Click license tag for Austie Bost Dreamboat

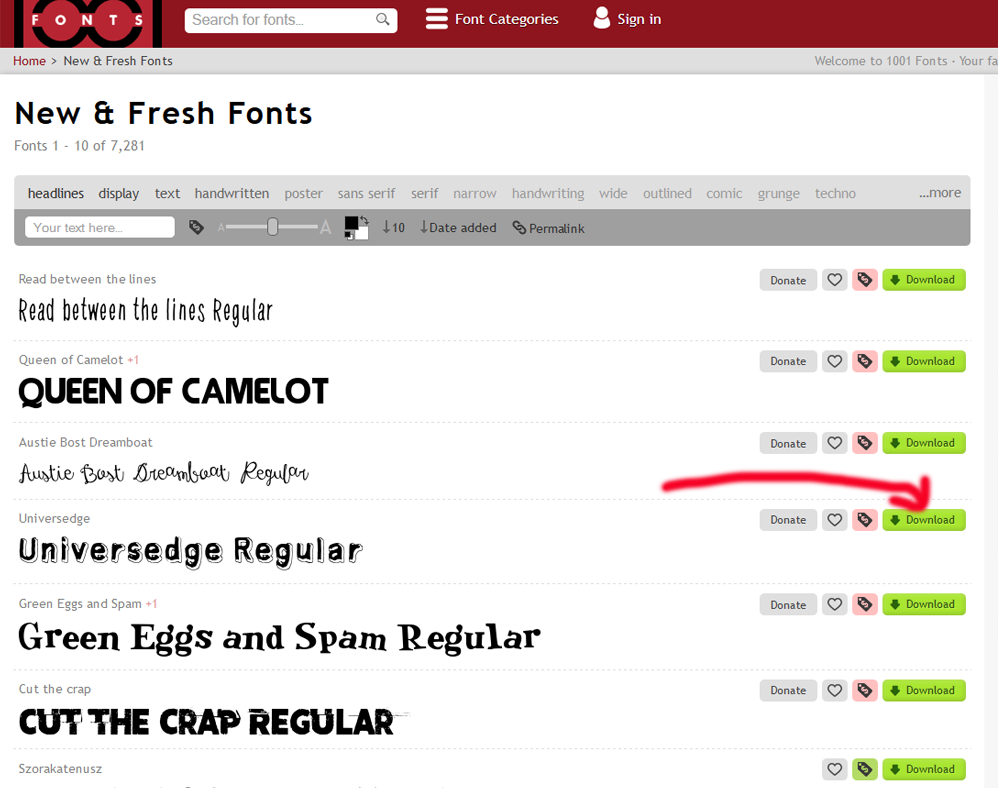pos(864,443)
